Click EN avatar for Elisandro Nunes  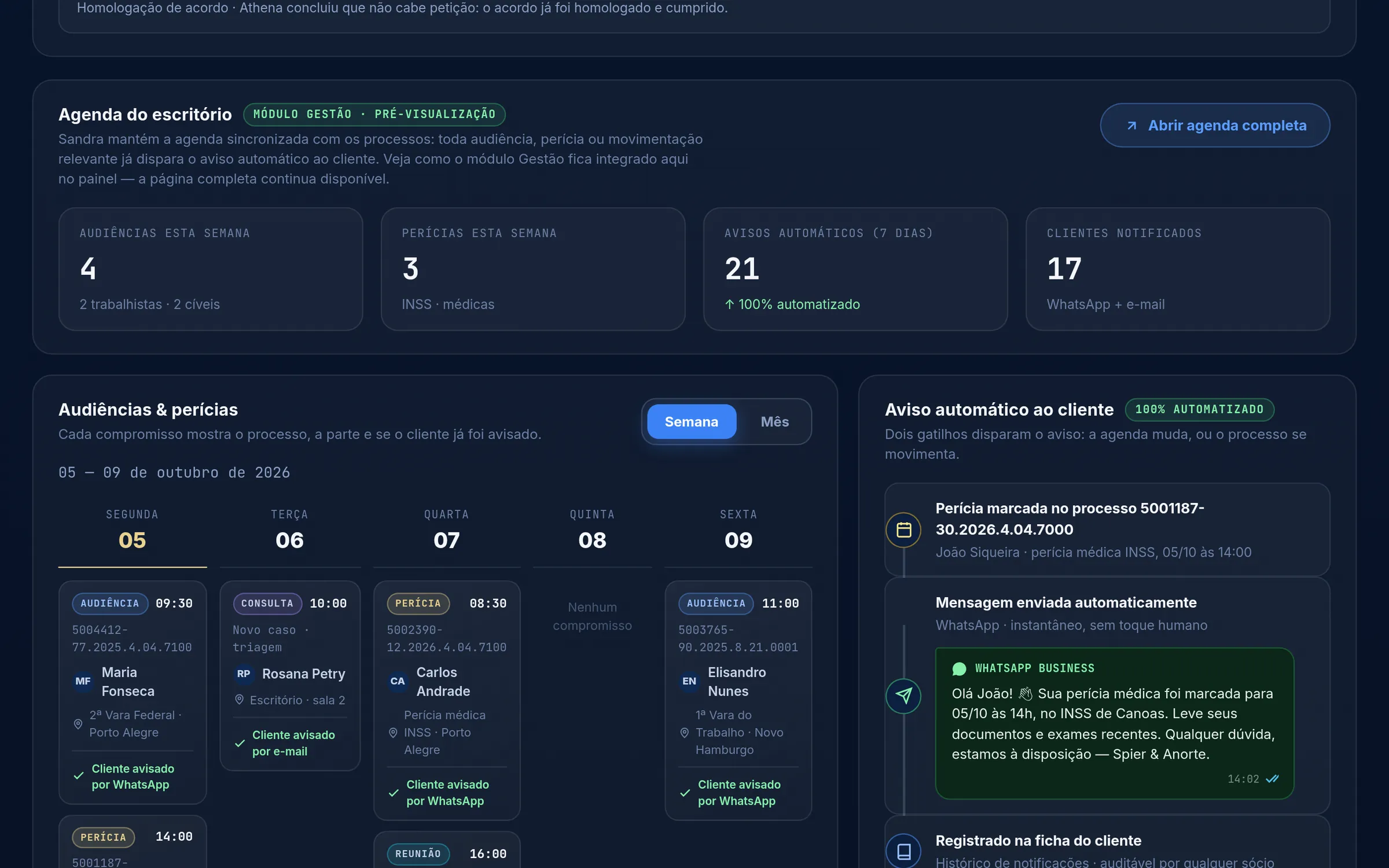[689, 681]
